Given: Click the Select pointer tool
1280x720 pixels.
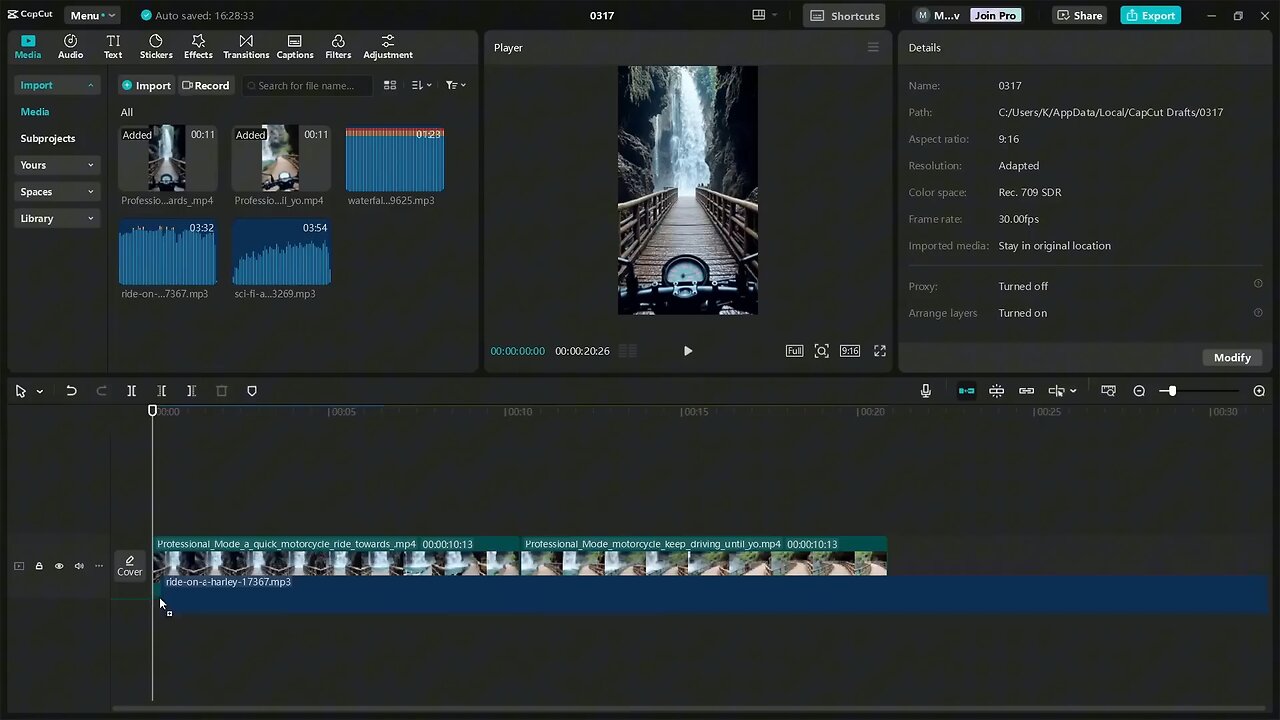Looking at the screenshot, I should click(20, 391).
